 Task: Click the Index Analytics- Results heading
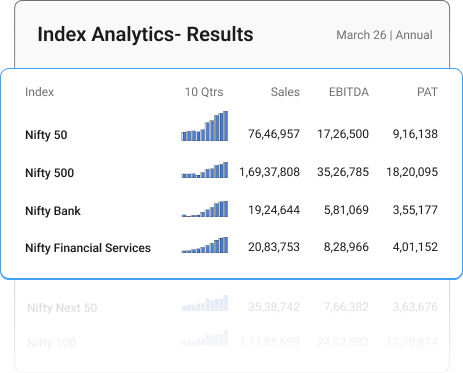[145, 35]
